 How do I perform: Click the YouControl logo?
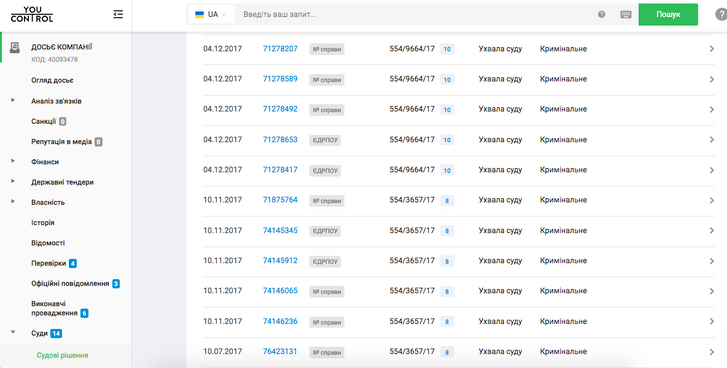32,14
